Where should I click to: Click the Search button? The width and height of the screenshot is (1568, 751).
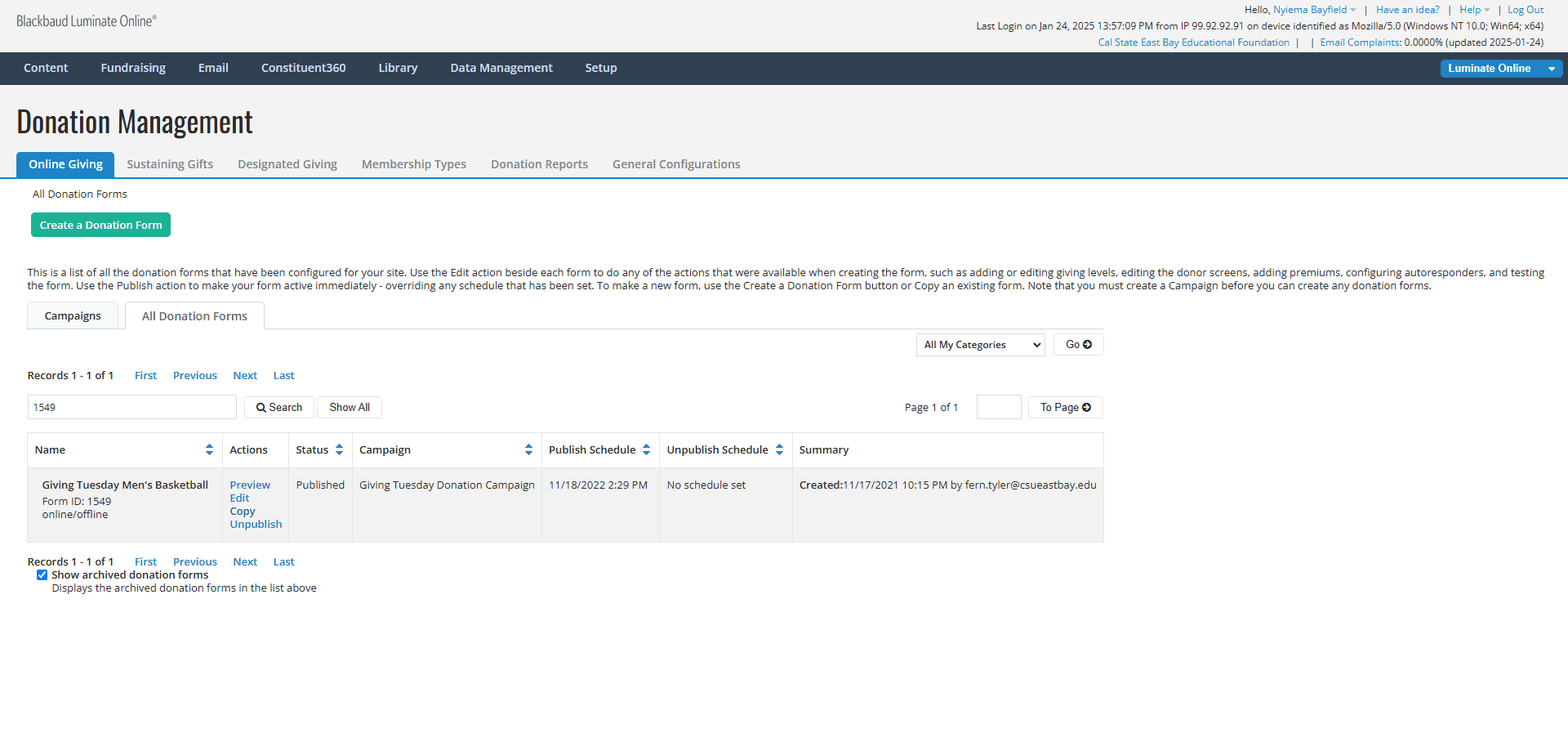279,407
